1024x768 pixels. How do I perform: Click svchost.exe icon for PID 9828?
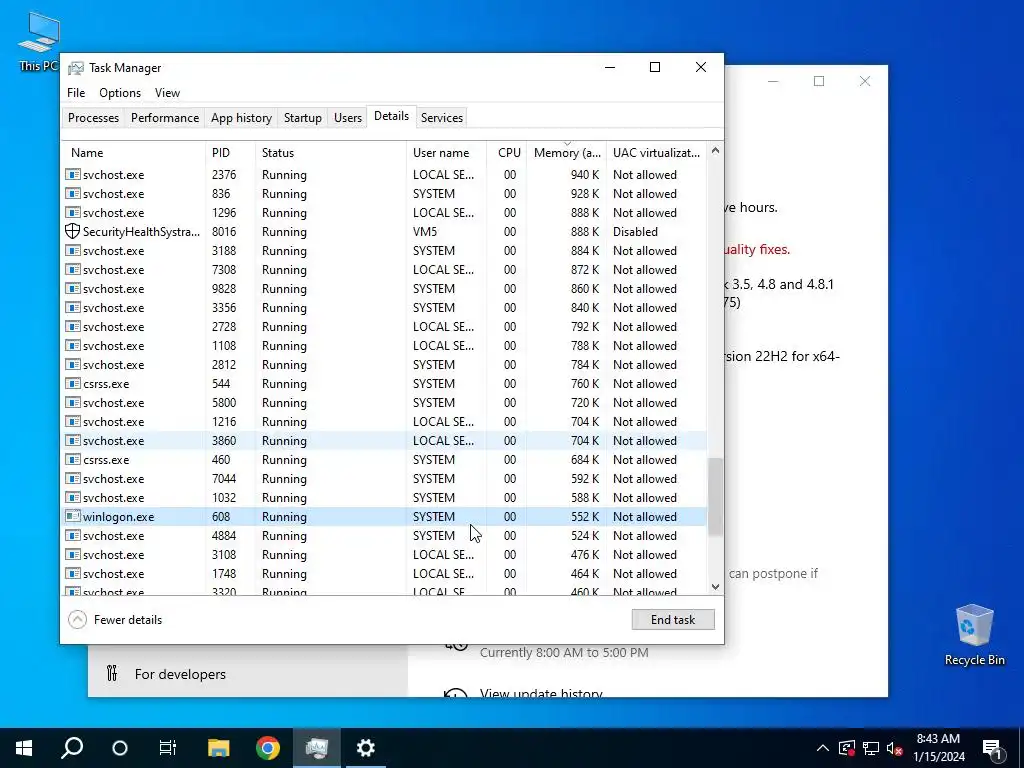[72, 288]
